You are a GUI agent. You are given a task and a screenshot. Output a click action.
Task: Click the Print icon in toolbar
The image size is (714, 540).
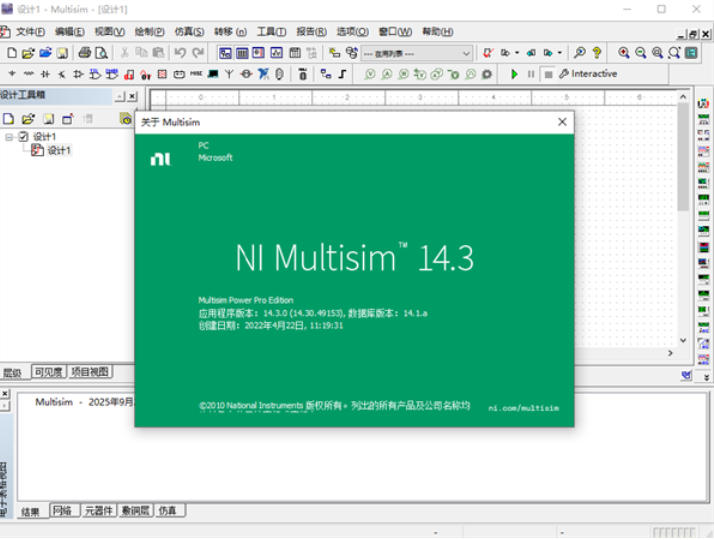(x=85, y=53)
